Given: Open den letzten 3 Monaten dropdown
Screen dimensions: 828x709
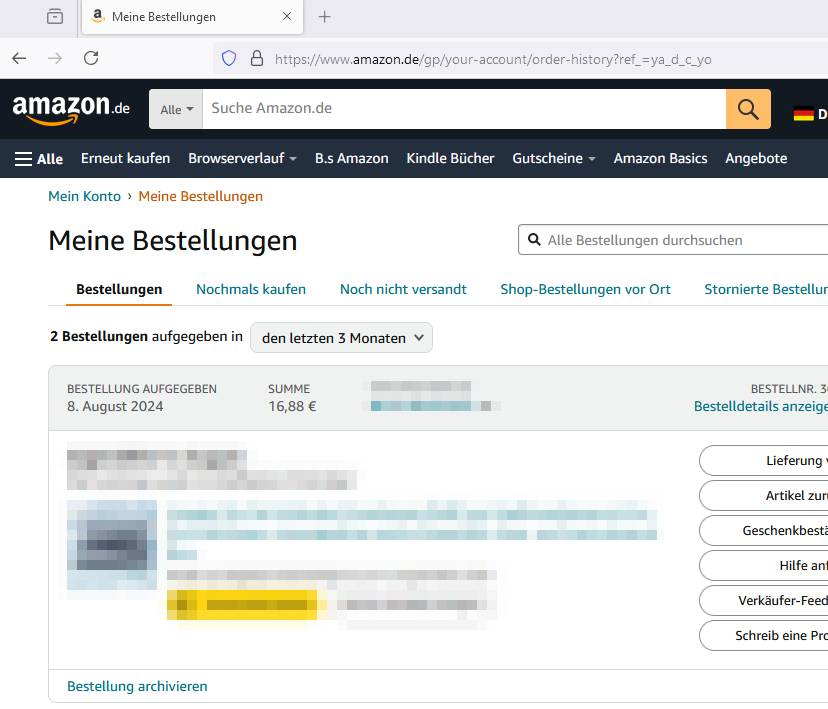Looking at the screenshot, I should pos(341,338).
